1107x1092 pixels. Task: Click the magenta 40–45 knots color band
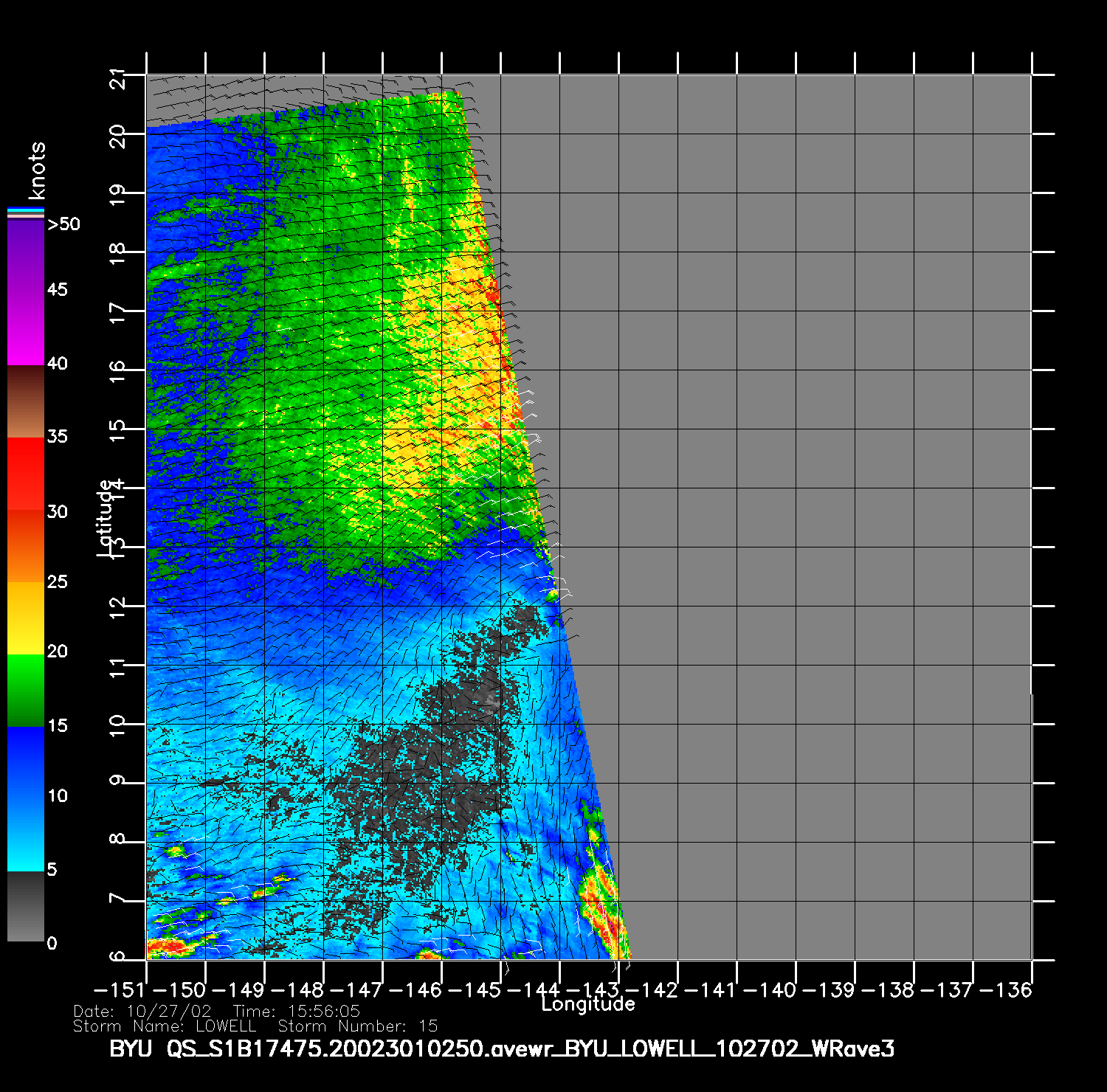[x=26, y=328]
